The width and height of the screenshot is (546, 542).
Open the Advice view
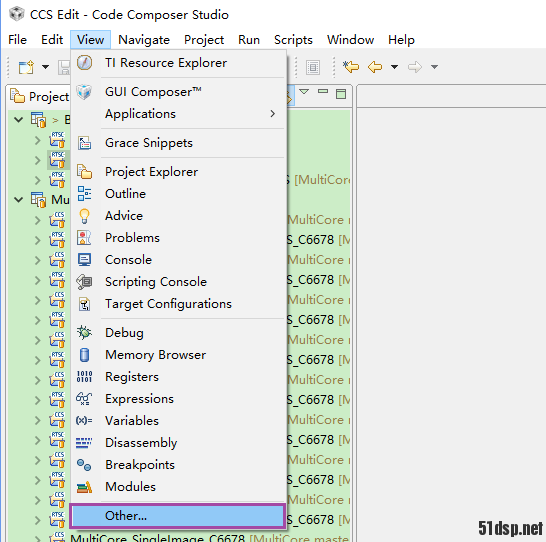(179, 216)
